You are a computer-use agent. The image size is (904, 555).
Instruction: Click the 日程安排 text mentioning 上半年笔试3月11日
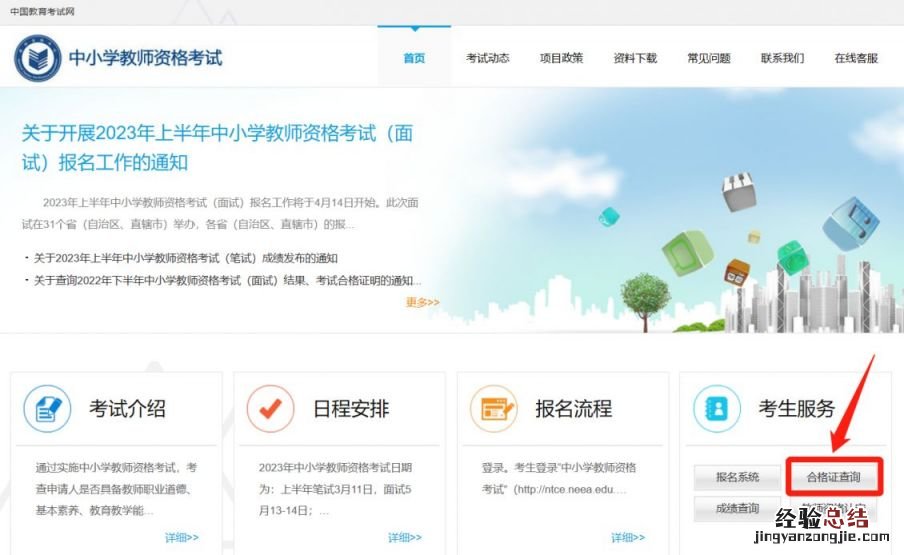pyautogui.click(x=336, y=489)
